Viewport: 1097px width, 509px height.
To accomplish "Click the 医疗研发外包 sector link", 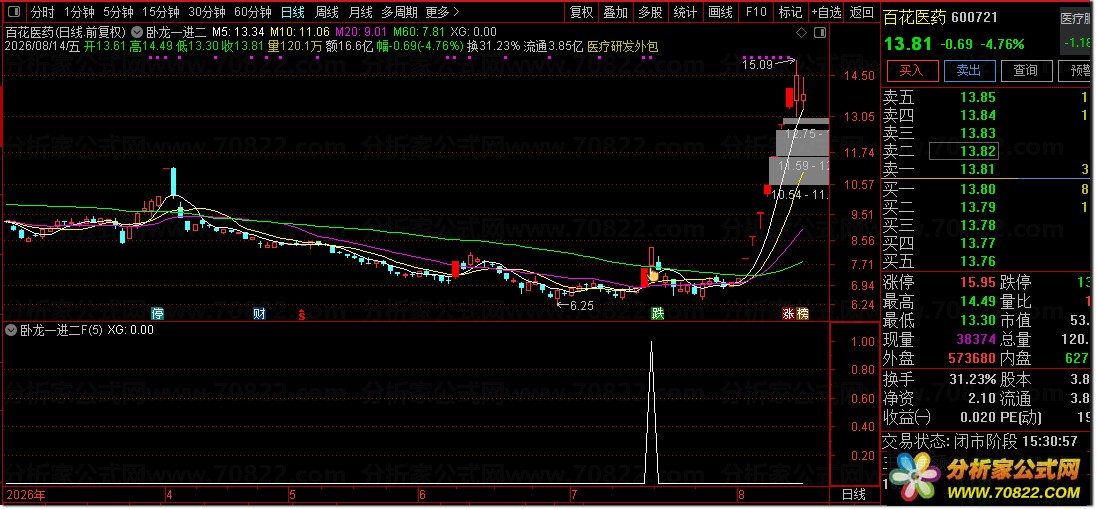I will [622, 46].
